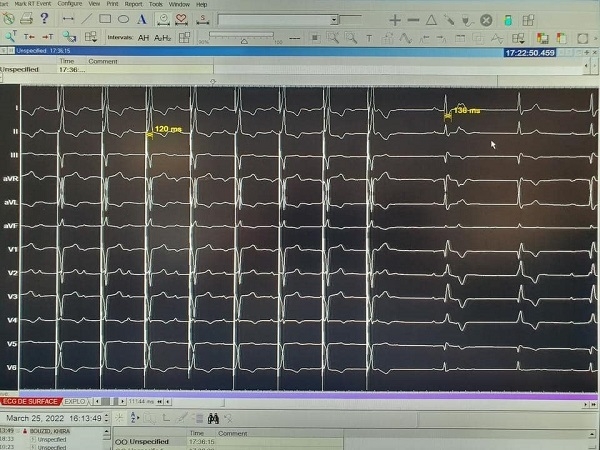Select the rectangle drawing tool
The width and height of the screenshot is (600, 450).
(x=105, y=19)
